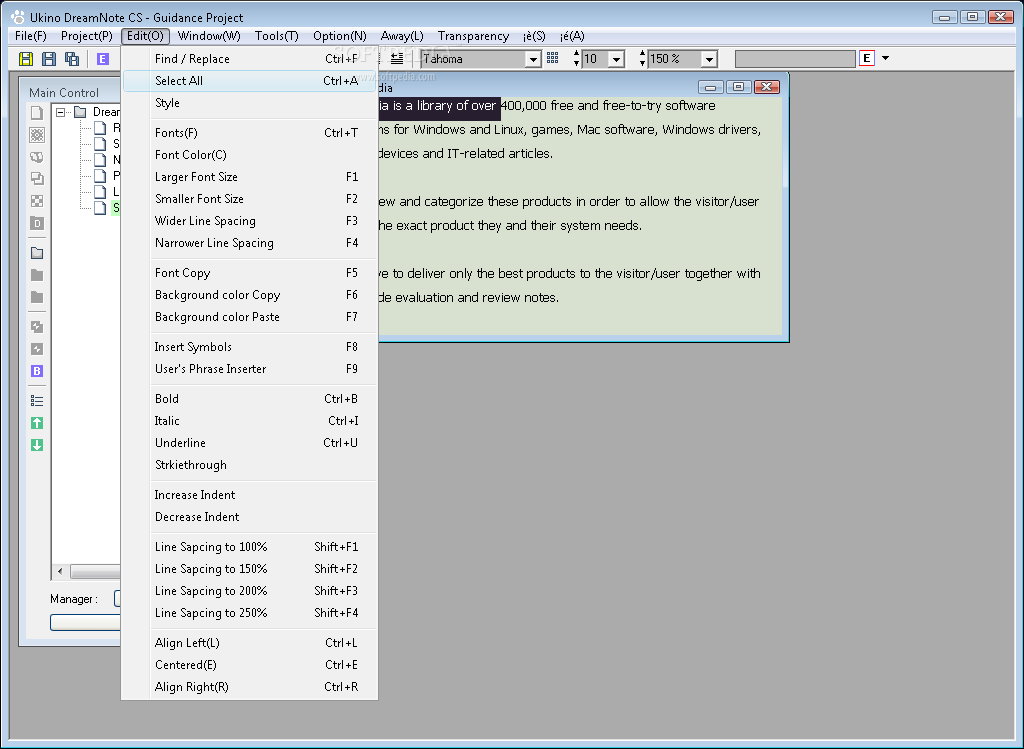Click Background color Copy
This screenshot has width=1024, height=749.
pyautogui.click(x=249, y=295)
